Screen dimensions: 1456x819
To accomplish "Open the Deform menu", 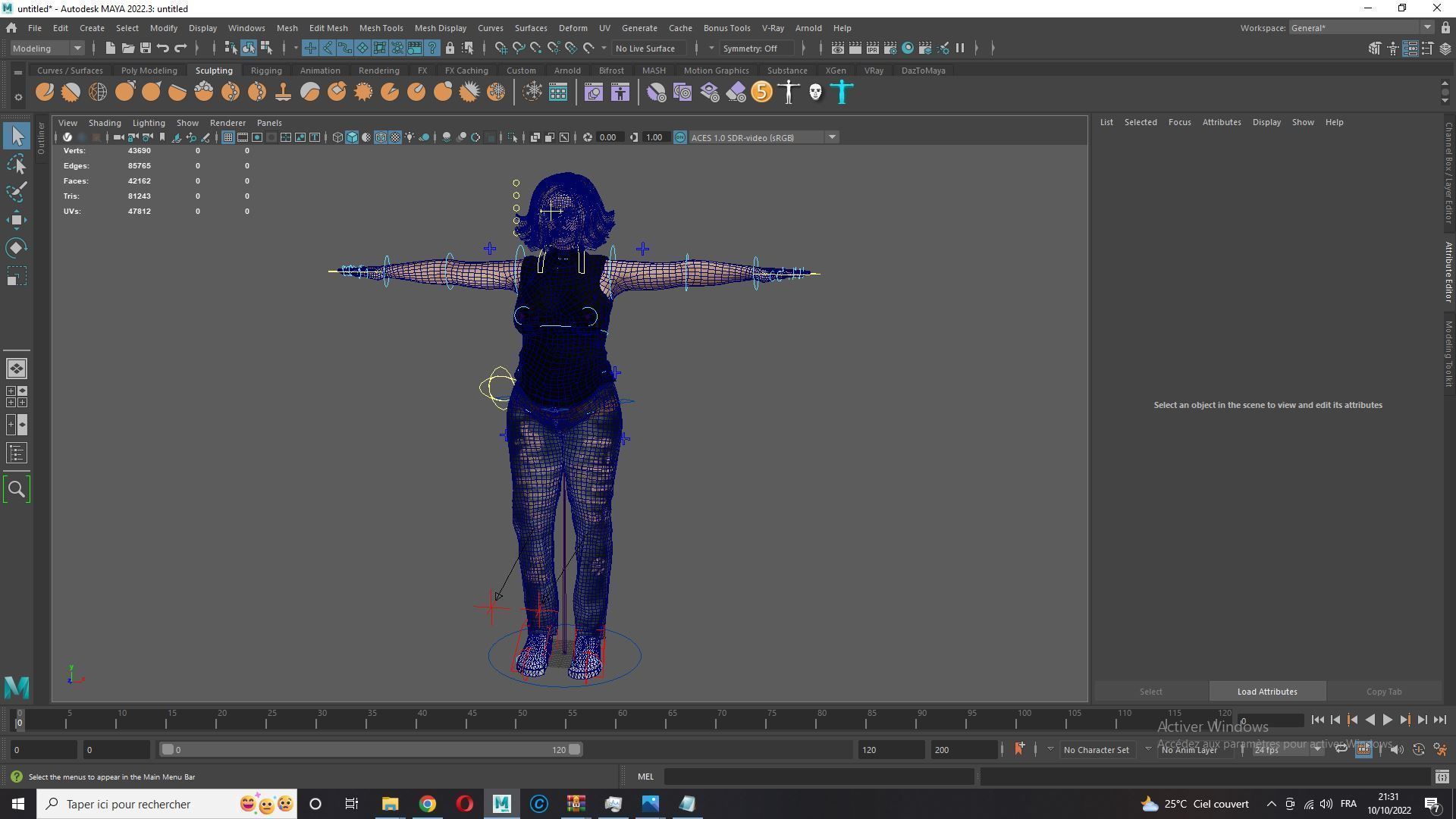I will [x=573, y=28].
